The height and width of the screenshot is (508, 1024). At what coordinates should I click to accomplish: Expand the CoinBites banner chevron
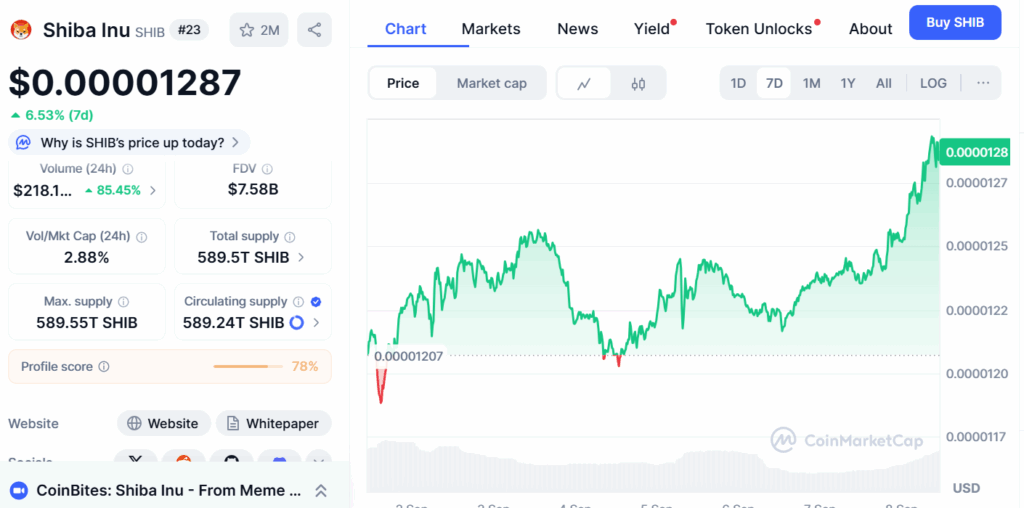321,490
